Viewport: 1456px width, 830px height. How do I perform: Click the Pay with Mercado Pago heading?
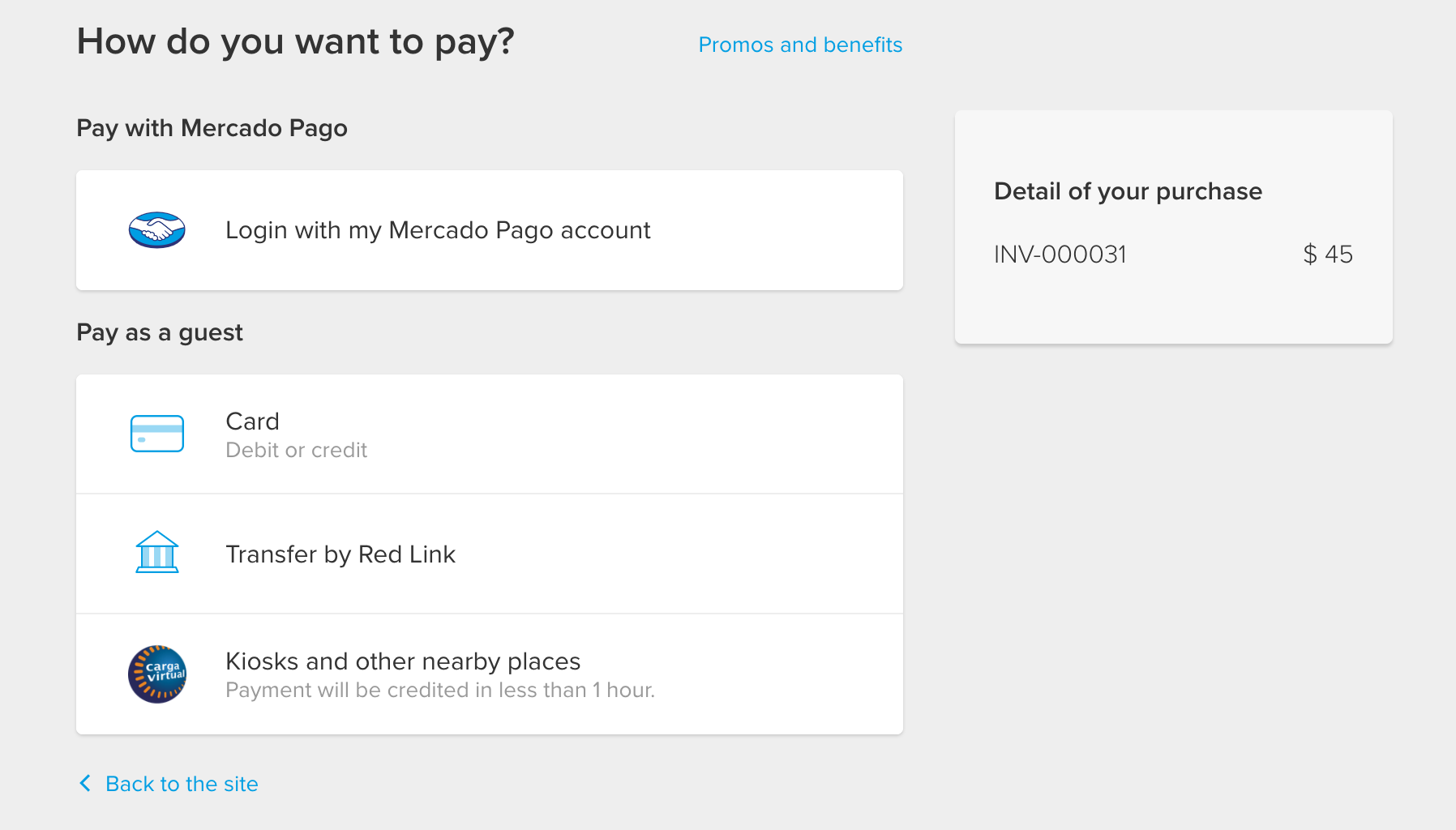(212, 128)
